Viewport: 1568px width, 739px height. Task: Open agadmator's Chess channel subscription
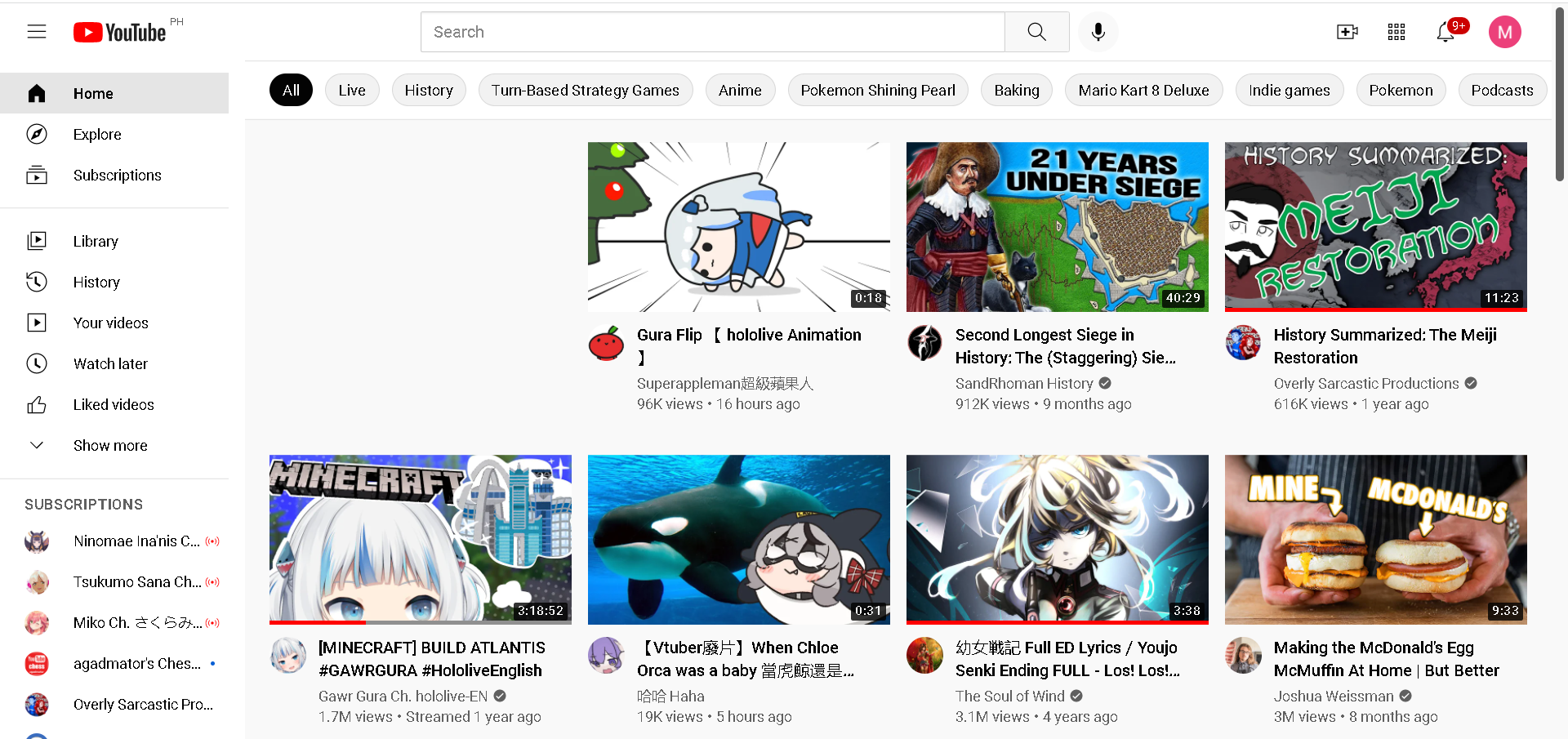pyautogui.click(x=114, y=663)
